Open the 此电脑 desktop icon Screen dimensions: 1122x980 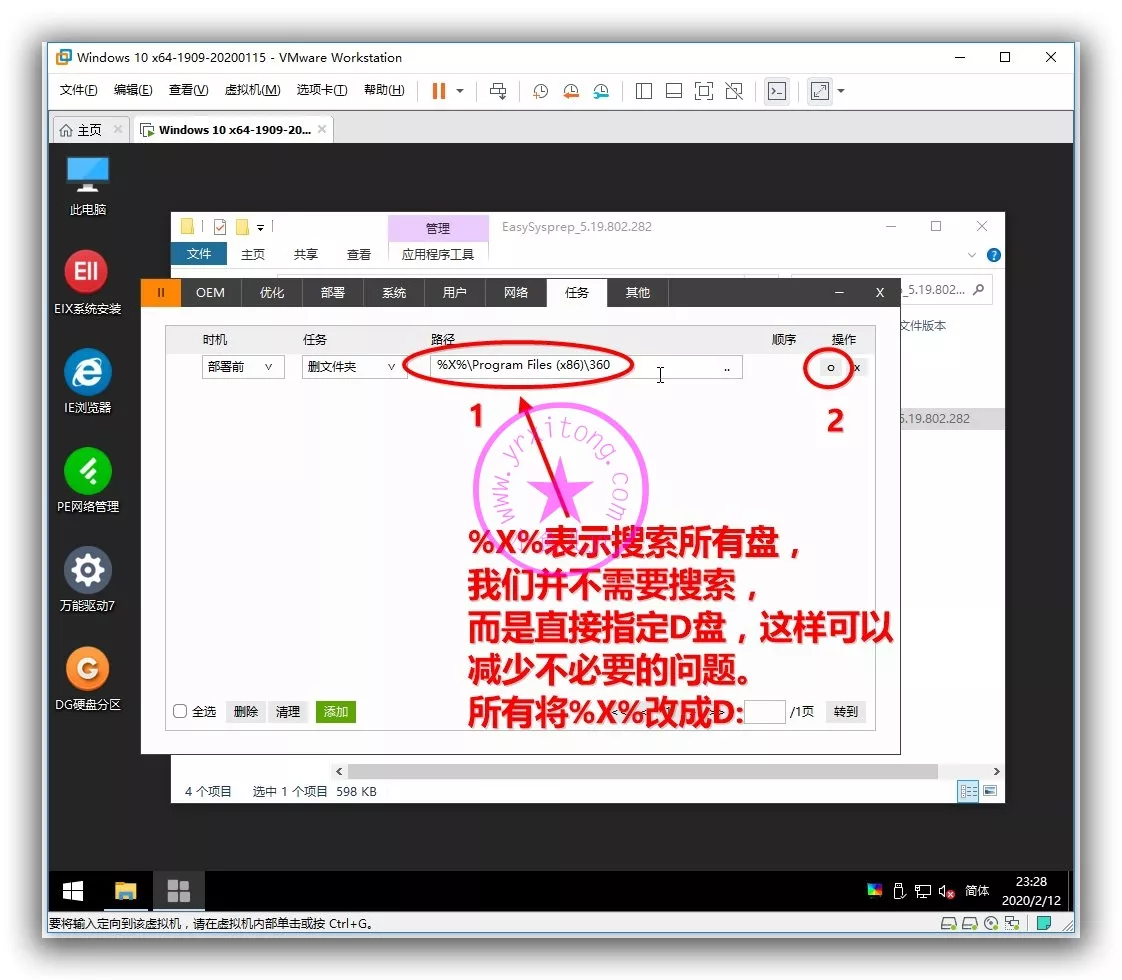(x=88, y=174)
